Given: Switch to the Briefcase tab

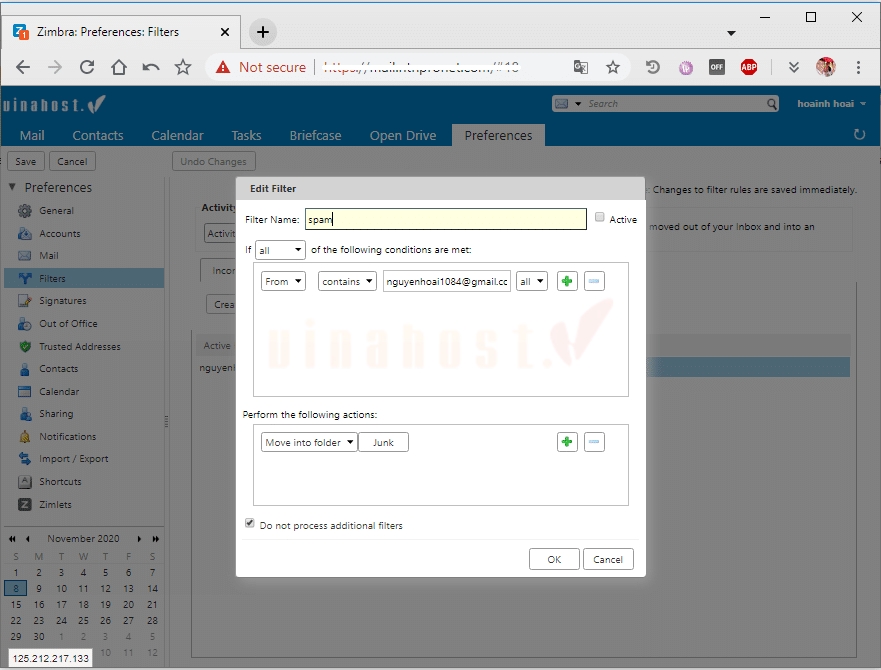Looking at the screenshot, I should [x=315, y=135].
